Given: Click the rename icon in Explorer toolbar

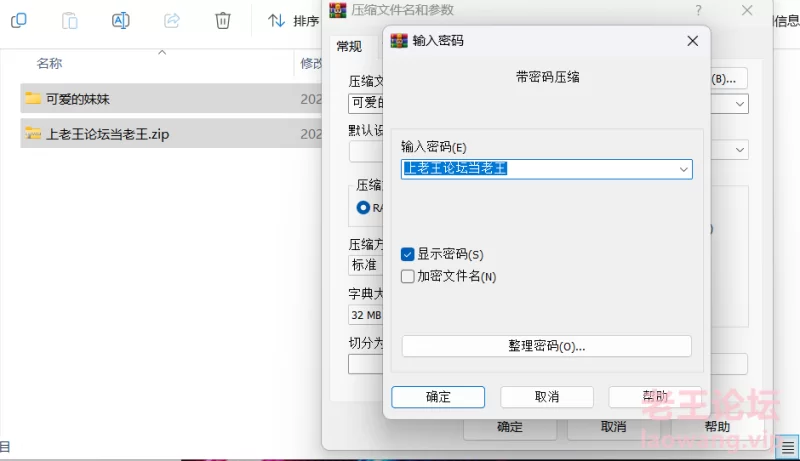Looking at the screenshot, I should (x=120, y=20).
